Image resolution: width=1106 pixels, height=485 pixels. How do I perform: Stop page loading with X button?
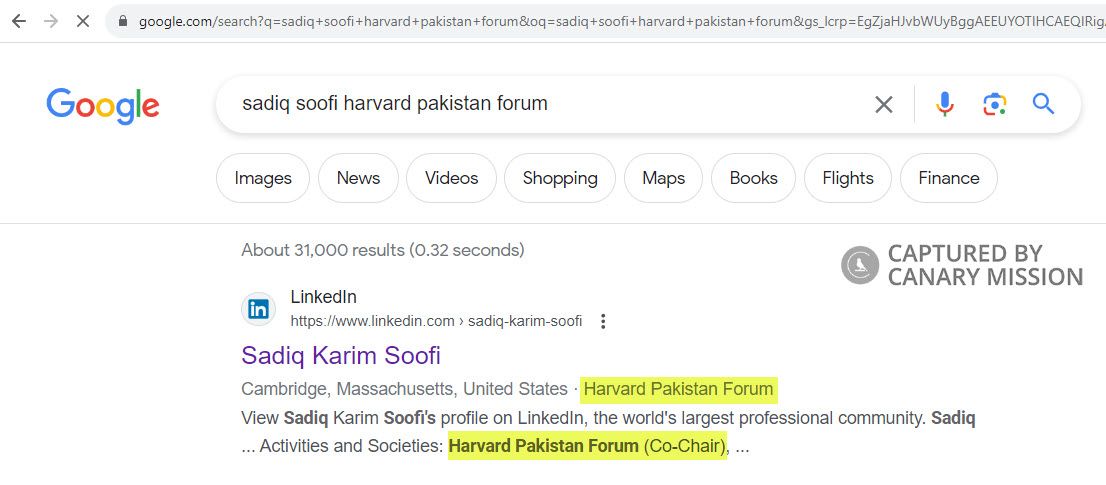tap(83, 20)
